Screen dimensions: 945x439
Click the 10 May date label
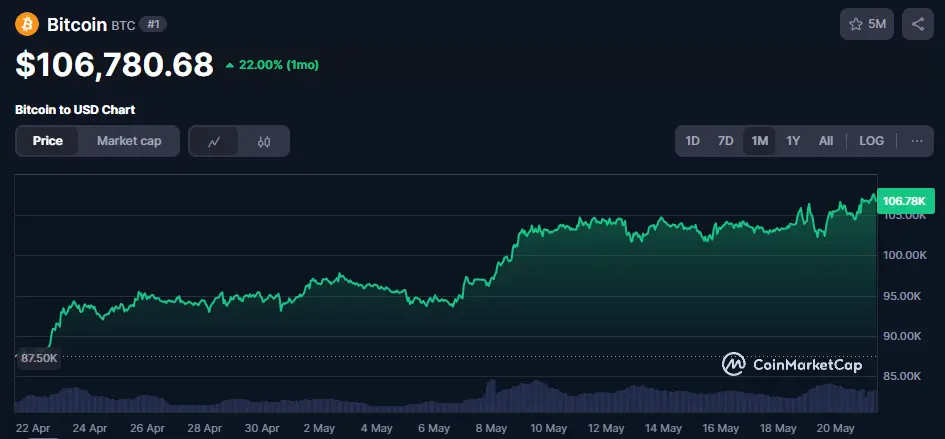[548, 428]
